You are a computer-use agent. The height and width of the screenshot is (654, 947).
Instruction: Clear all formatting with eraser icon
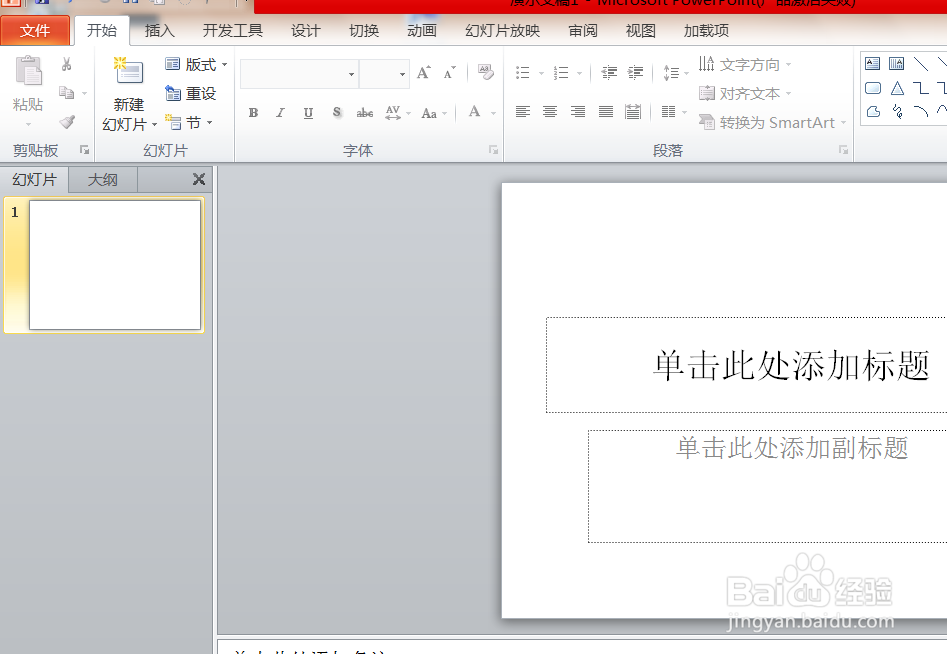pos(486,72)
